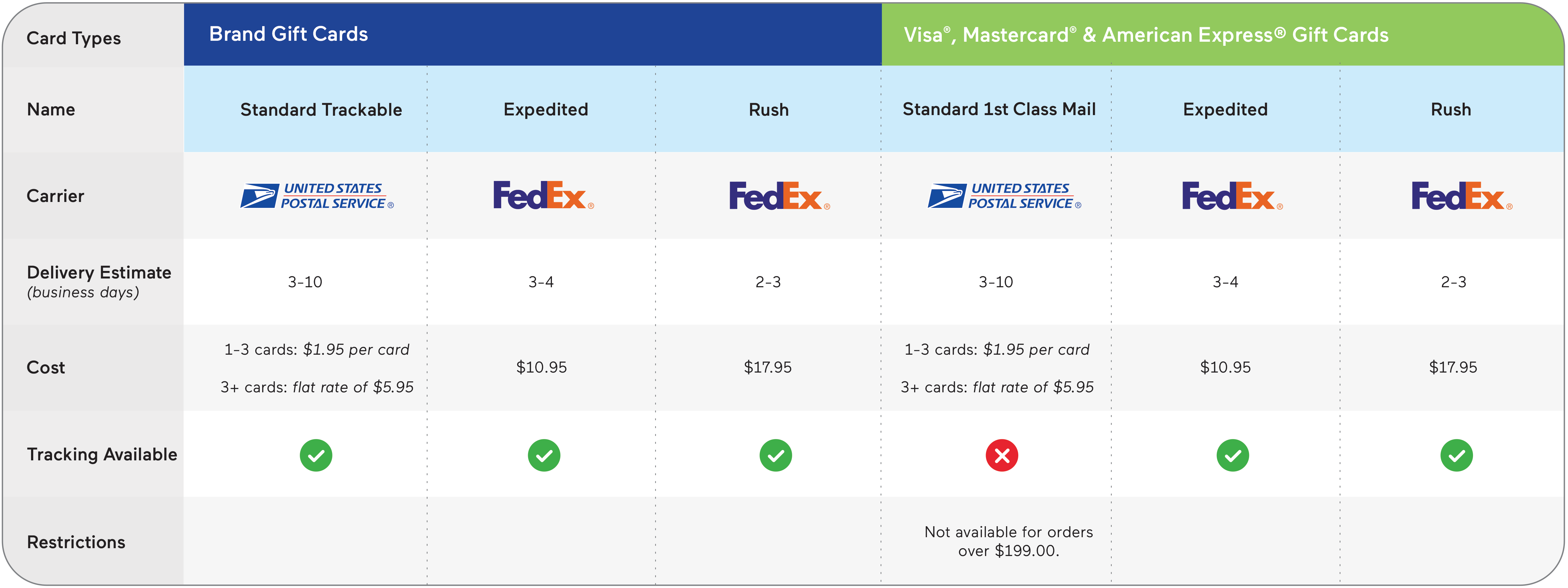Select the Brand Gift Cards header
The image size is (1568, 588).
pyautogui.click(x=289, y=34)
